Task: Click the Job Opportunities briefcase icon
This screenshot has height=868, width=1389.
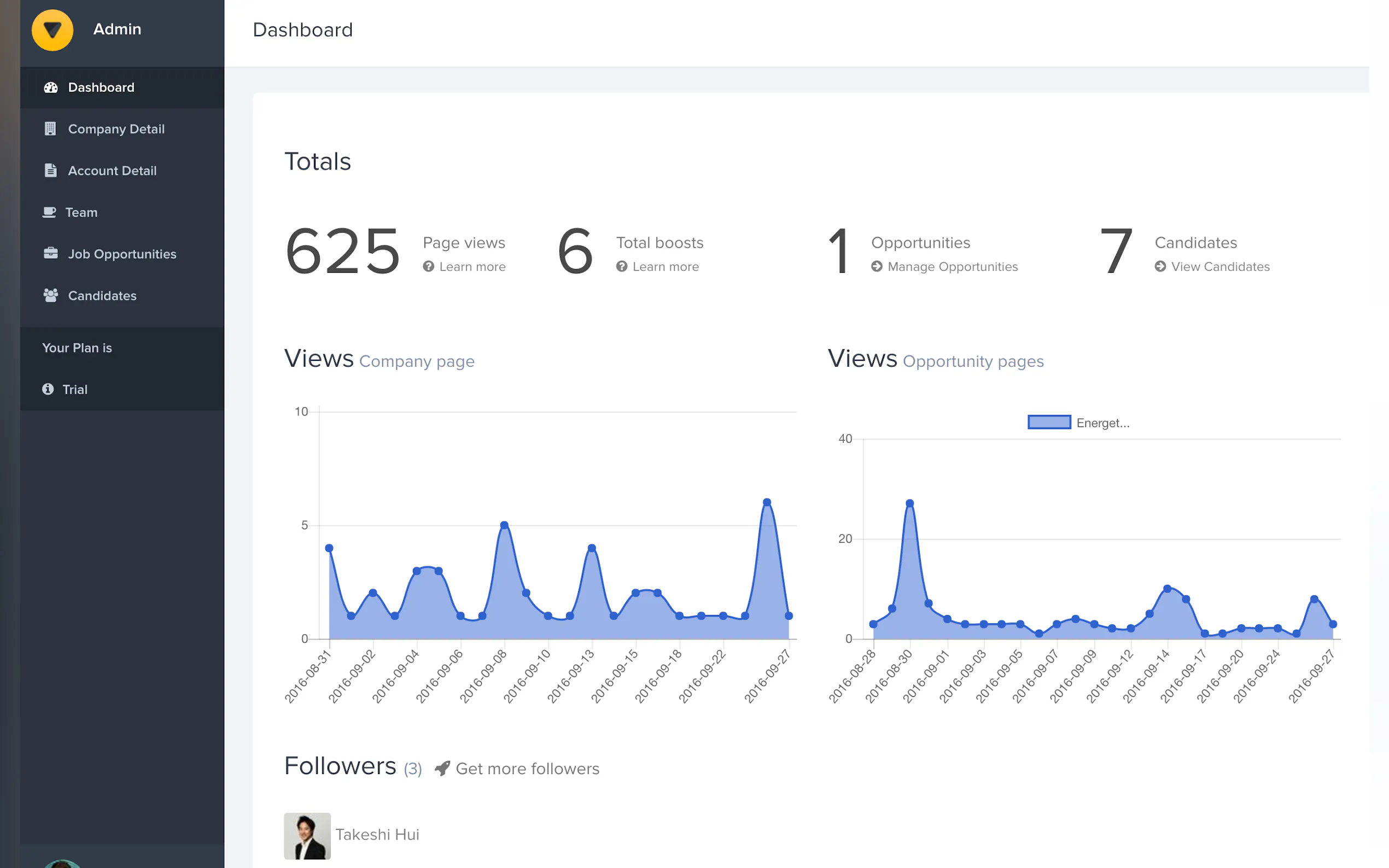Action: [50, 253]
